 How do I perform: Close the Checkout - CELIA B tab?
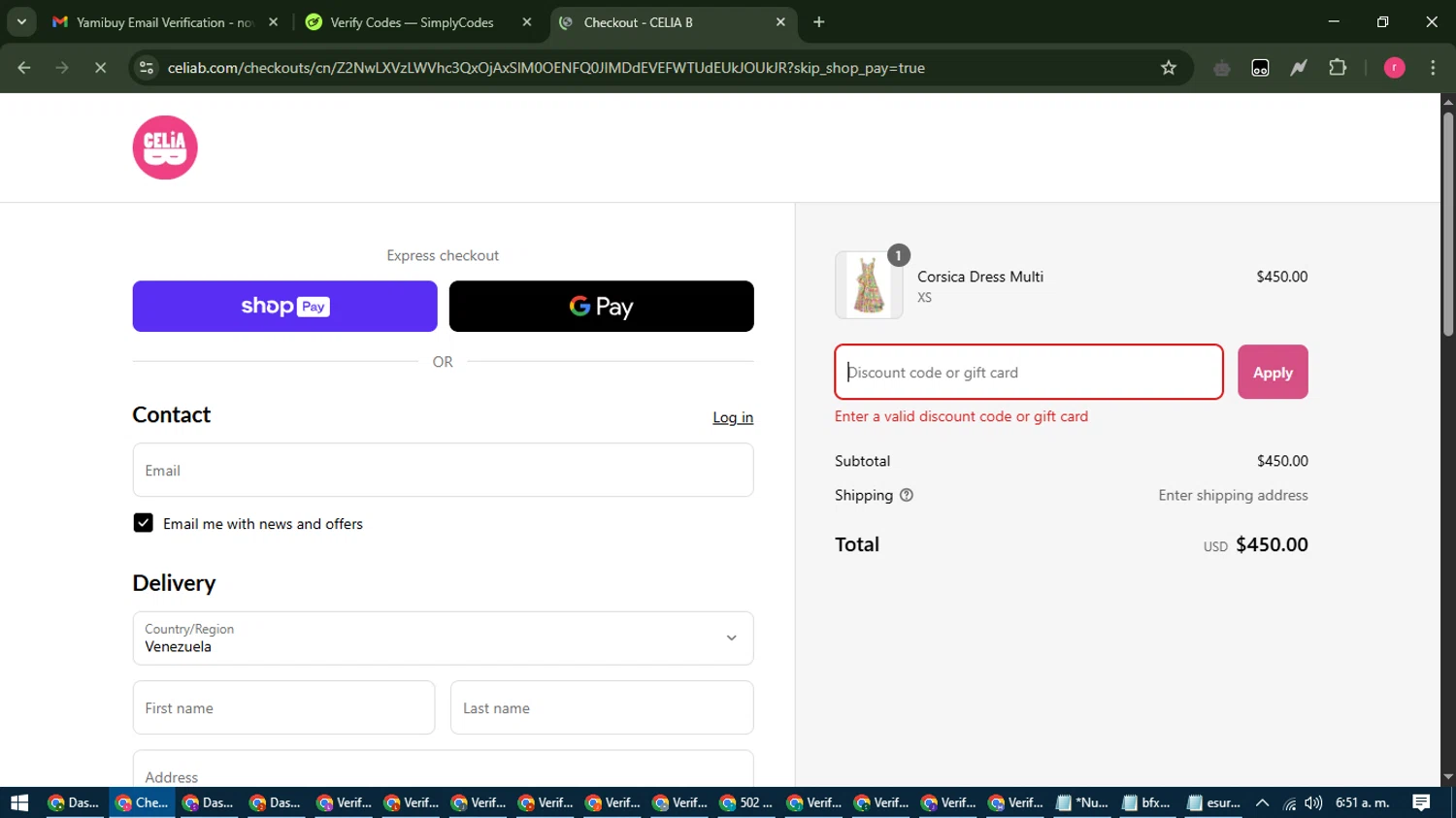(x=780, y=22)
